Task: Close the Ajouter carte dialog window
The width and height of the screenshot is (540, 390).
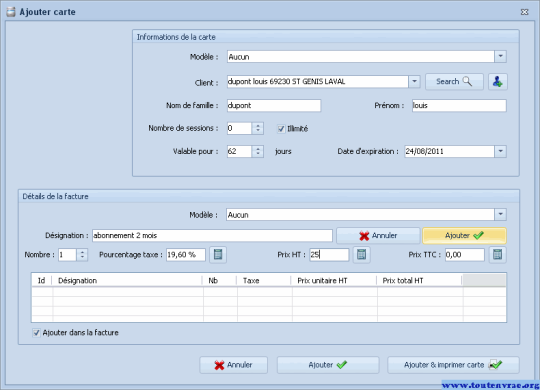Action: coord(525,12)
